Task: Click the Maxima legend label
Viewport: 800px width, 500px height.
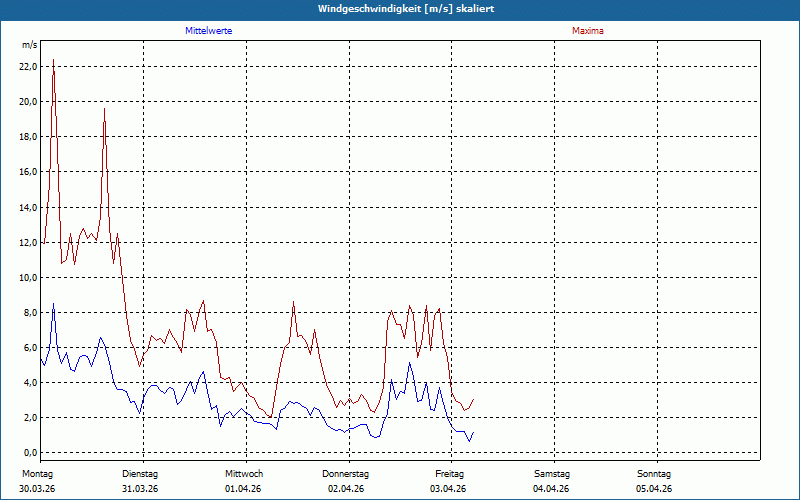Action: [x=587, y=31]
